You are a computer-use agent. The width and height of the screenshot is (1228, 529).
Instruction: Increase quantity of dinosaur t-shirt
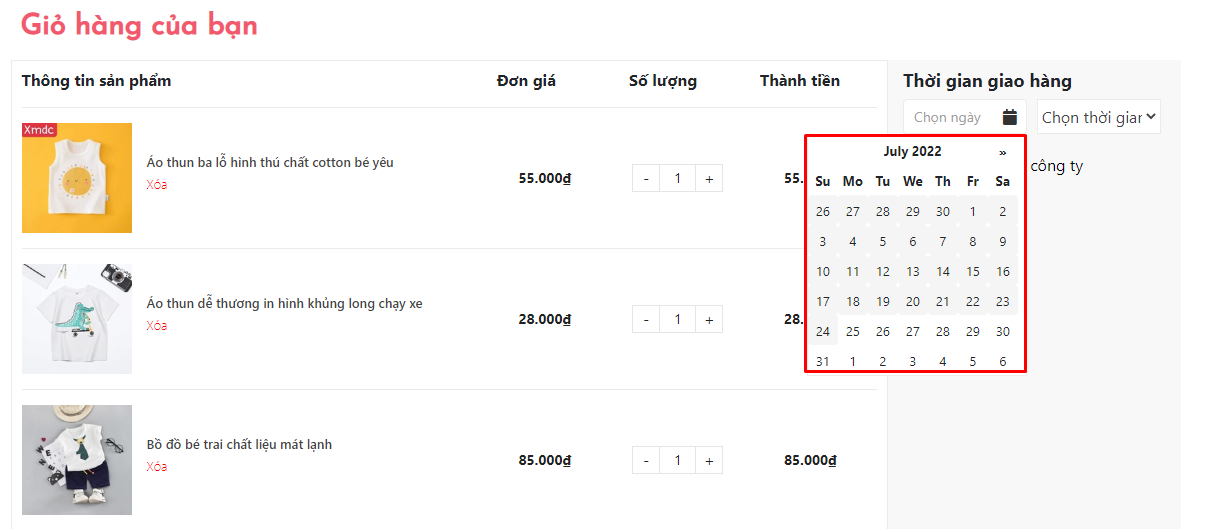click(x=709, y=320)
